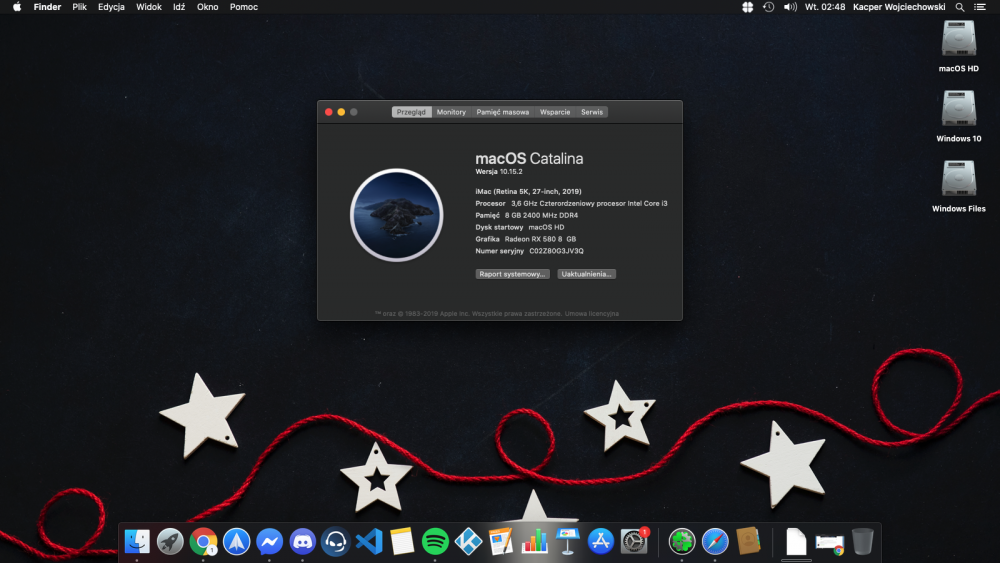Open user menu Kacper Wojciechowski
The image size is (1000, 563).
(899, 7)
